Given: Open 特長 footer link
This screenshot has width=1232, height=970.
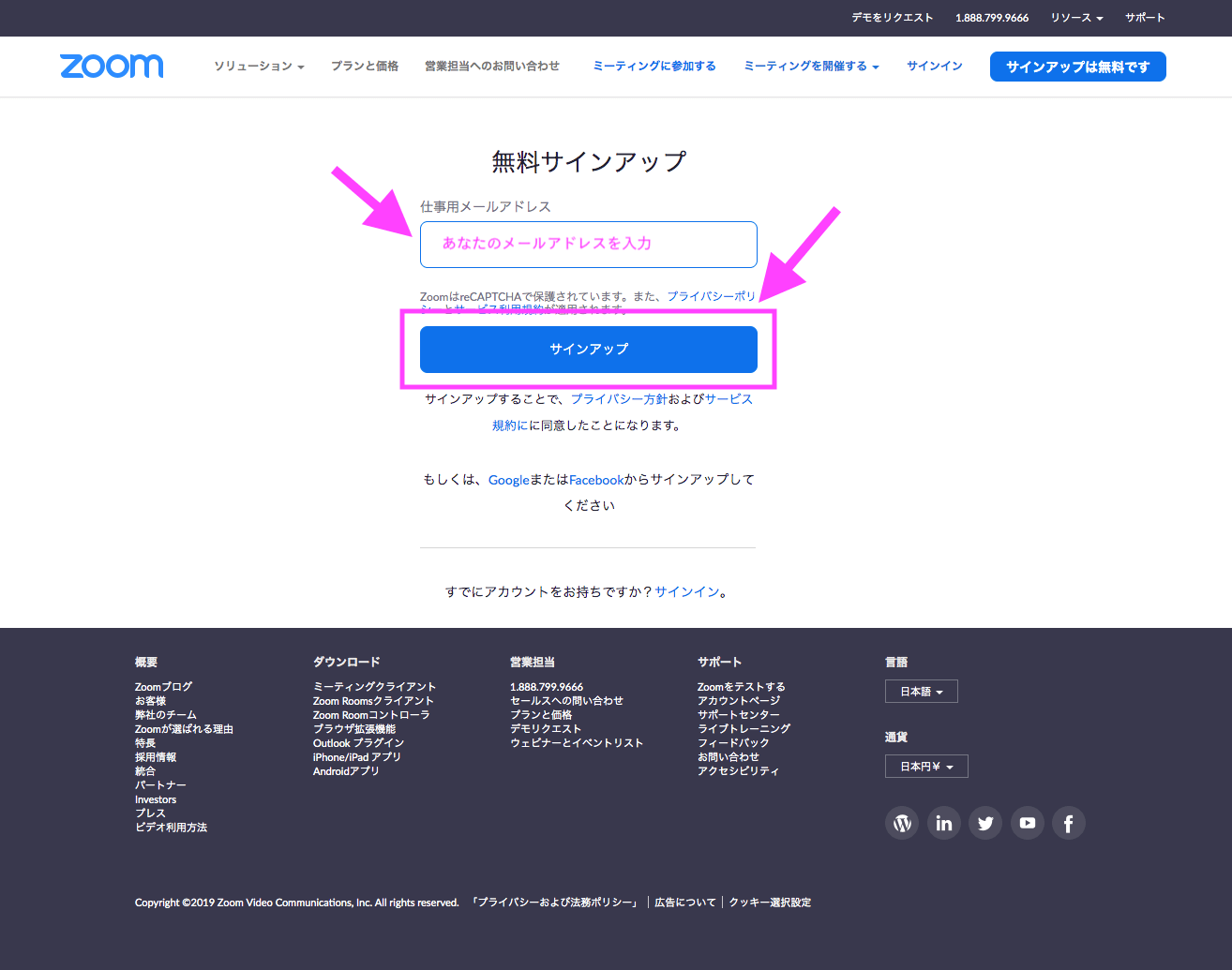Looking at the screenshot, I should tap(145, 743).
